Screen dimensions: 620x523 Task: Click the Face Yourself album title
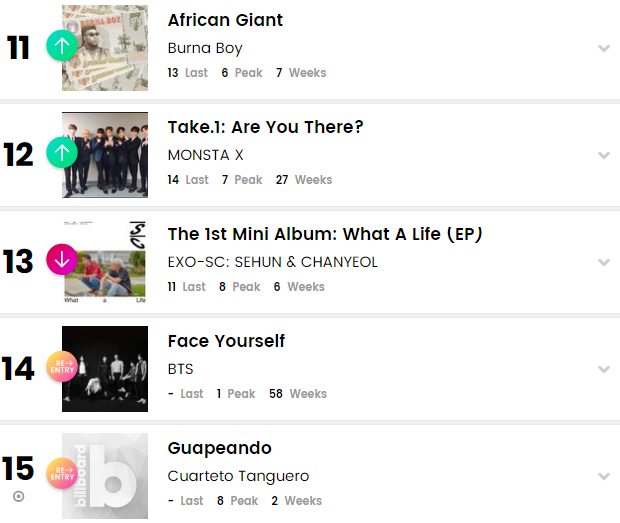click(226, 341)
